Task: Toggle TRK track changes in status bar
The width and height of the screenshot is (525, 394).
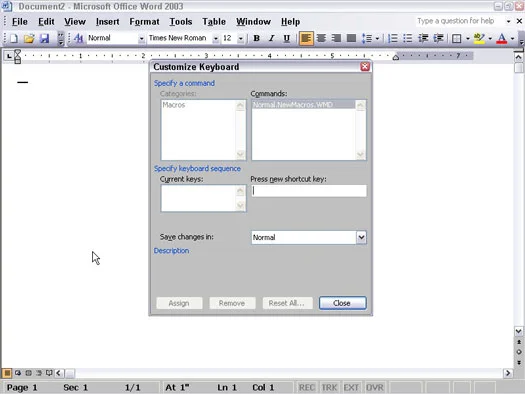Action: pyautogui.click(x=329, y=388)
